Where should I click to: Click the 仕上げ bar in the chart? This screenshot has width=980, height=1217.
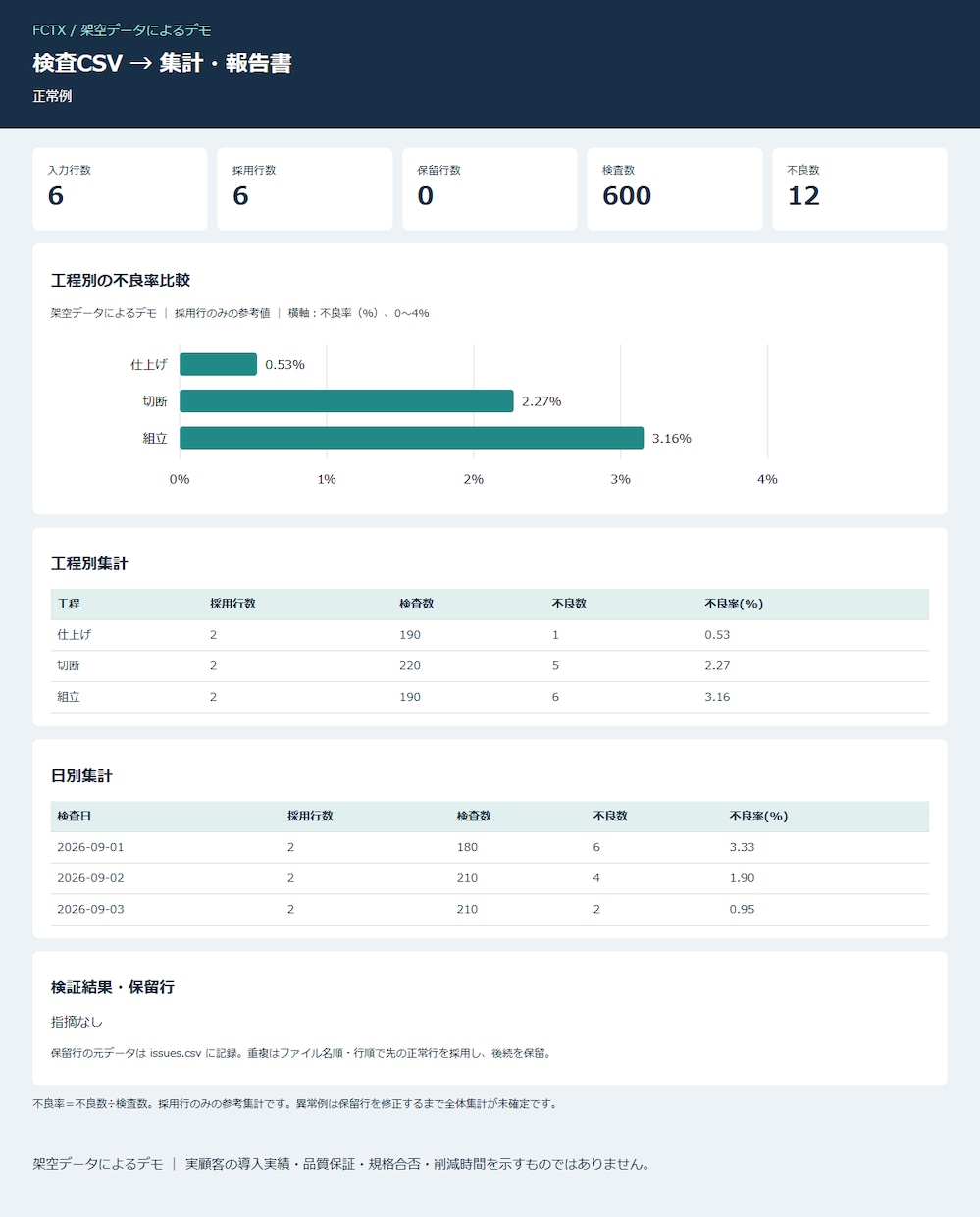pos(218,364)
